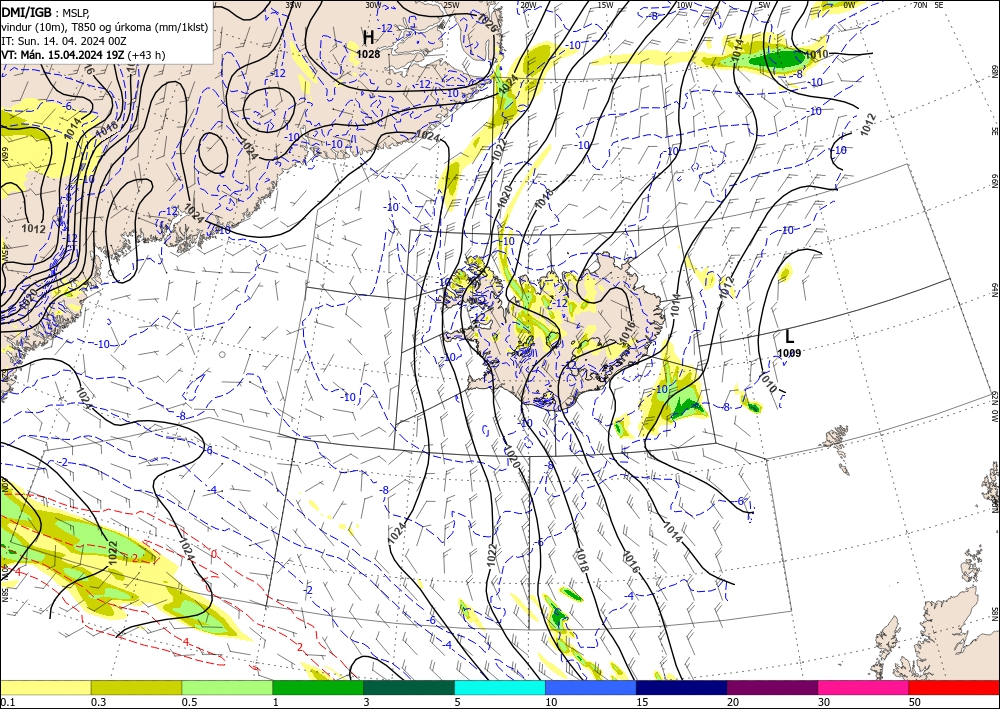Click the 'H' high pressure marker
This screenshot has width=1000, height=709.
tap(368, 37)
